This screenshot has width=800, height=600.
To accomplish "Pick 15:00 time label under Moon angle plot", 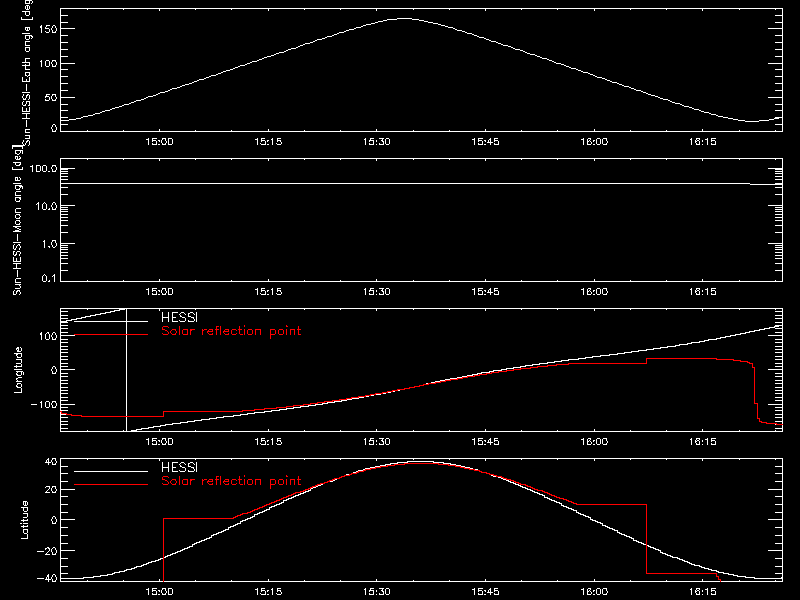I will tap(159, 292).
